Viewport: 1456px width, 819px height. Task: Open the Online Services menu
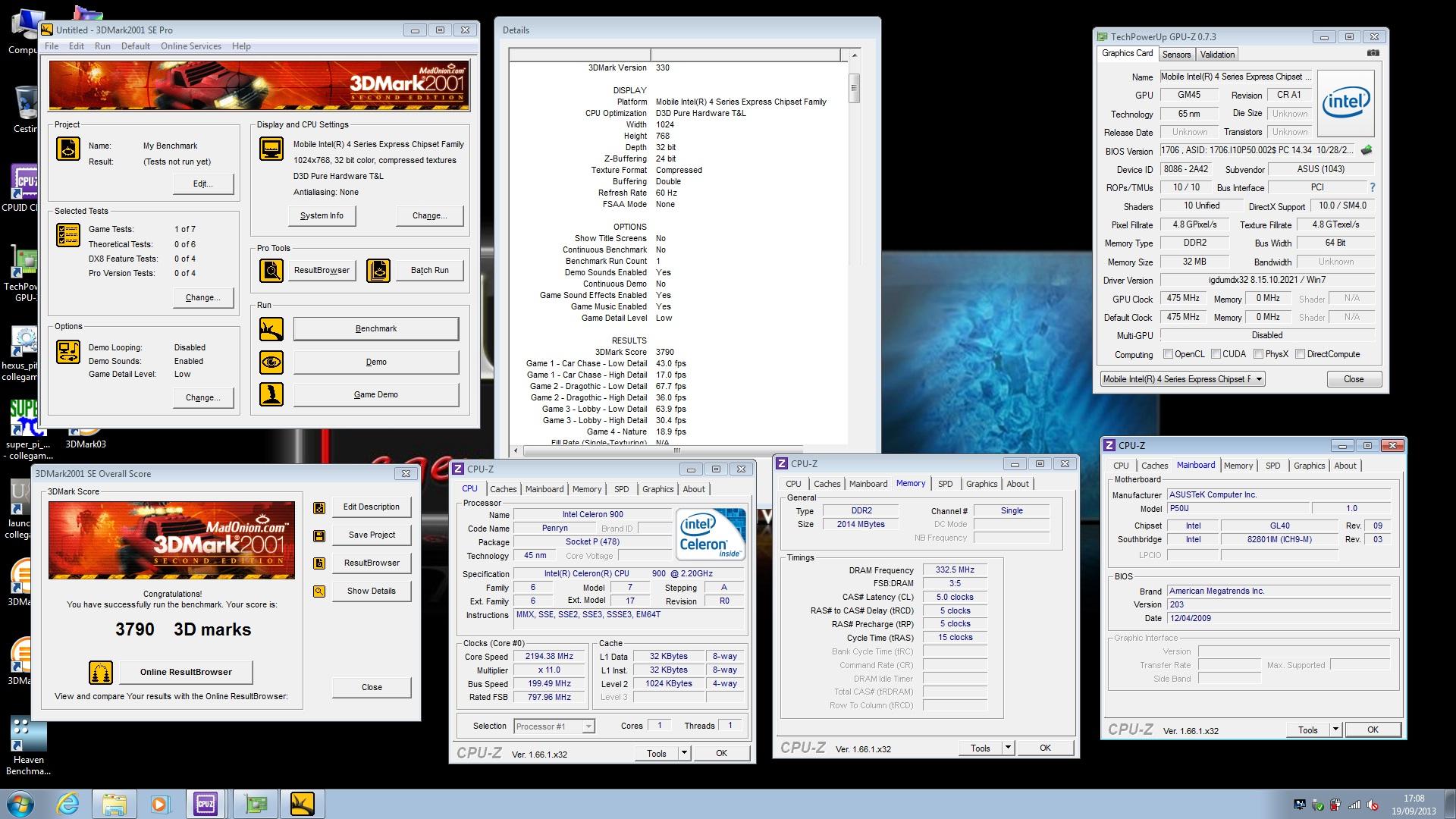point(191,46)
